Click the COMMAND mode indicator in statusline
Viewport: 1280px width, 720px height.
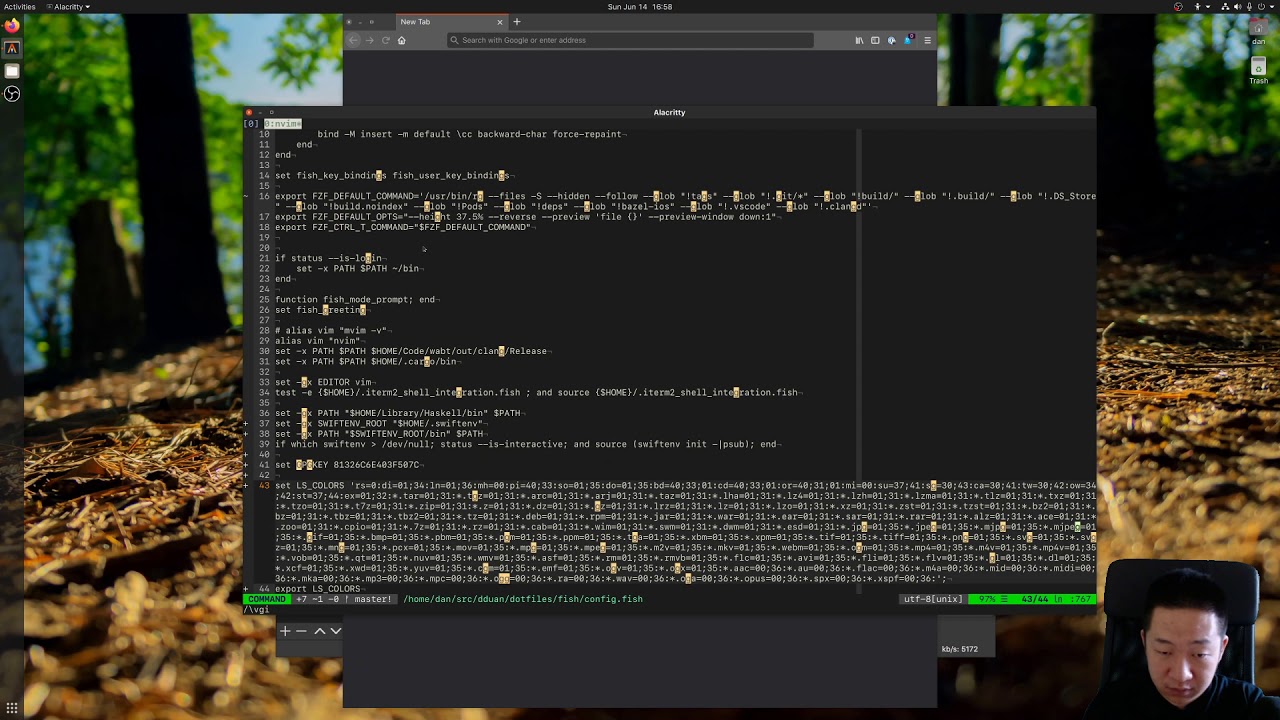coord(267,599)
